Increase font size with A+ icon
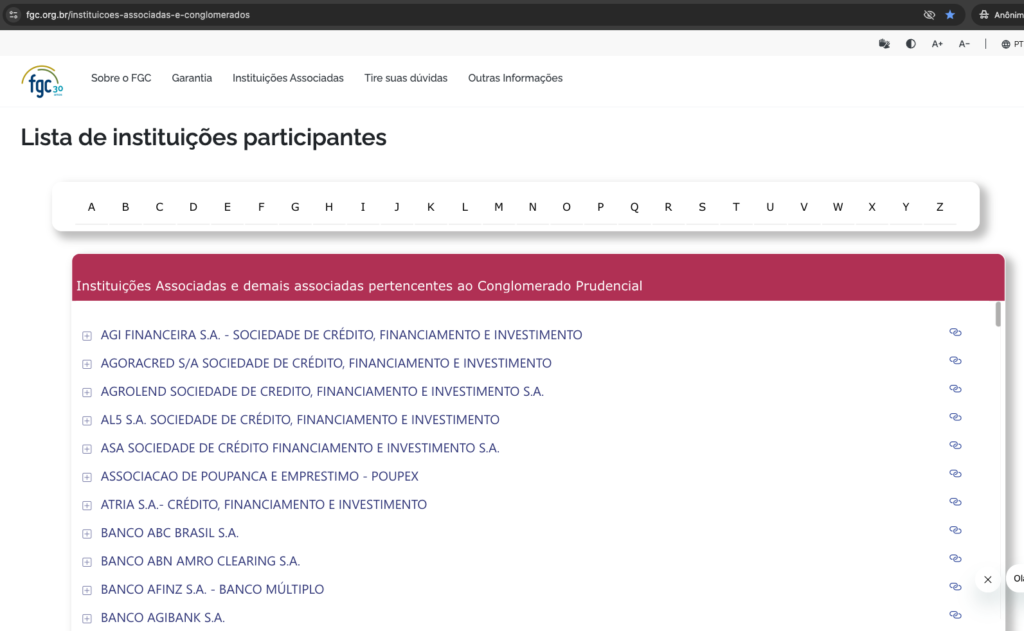The image size is (1024, 631). click(937, 43)
